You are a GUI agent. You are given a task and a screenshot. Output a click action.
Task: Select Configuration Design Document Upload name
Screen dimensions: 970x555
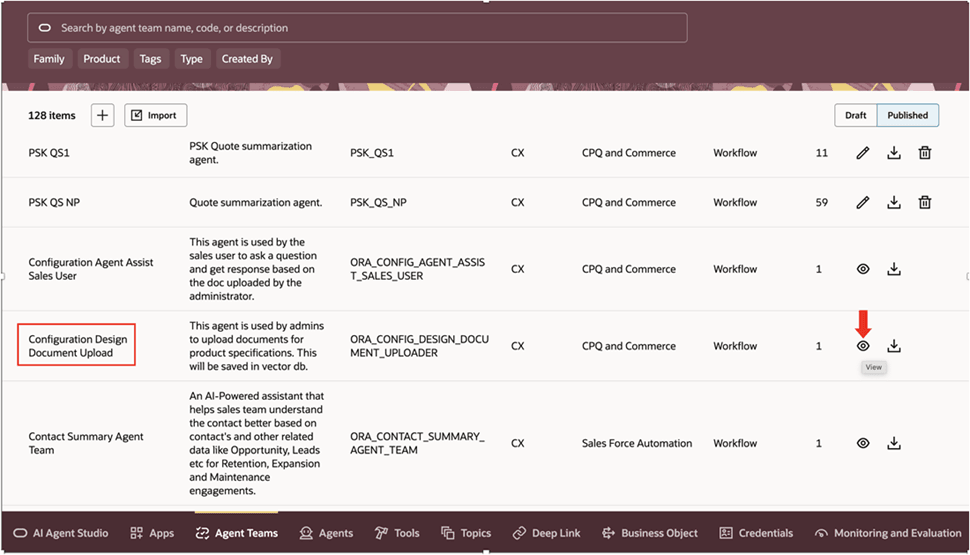(78, 346)
